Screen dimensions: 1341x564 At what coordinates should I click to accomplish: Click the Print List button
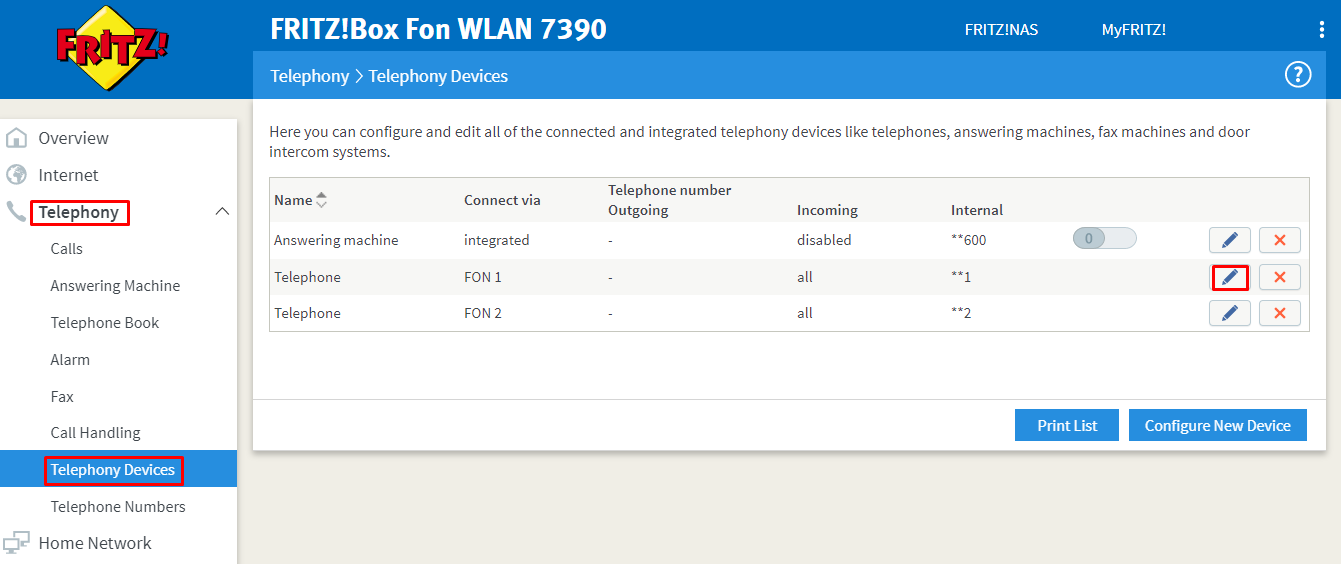[x=1067, y=425]
